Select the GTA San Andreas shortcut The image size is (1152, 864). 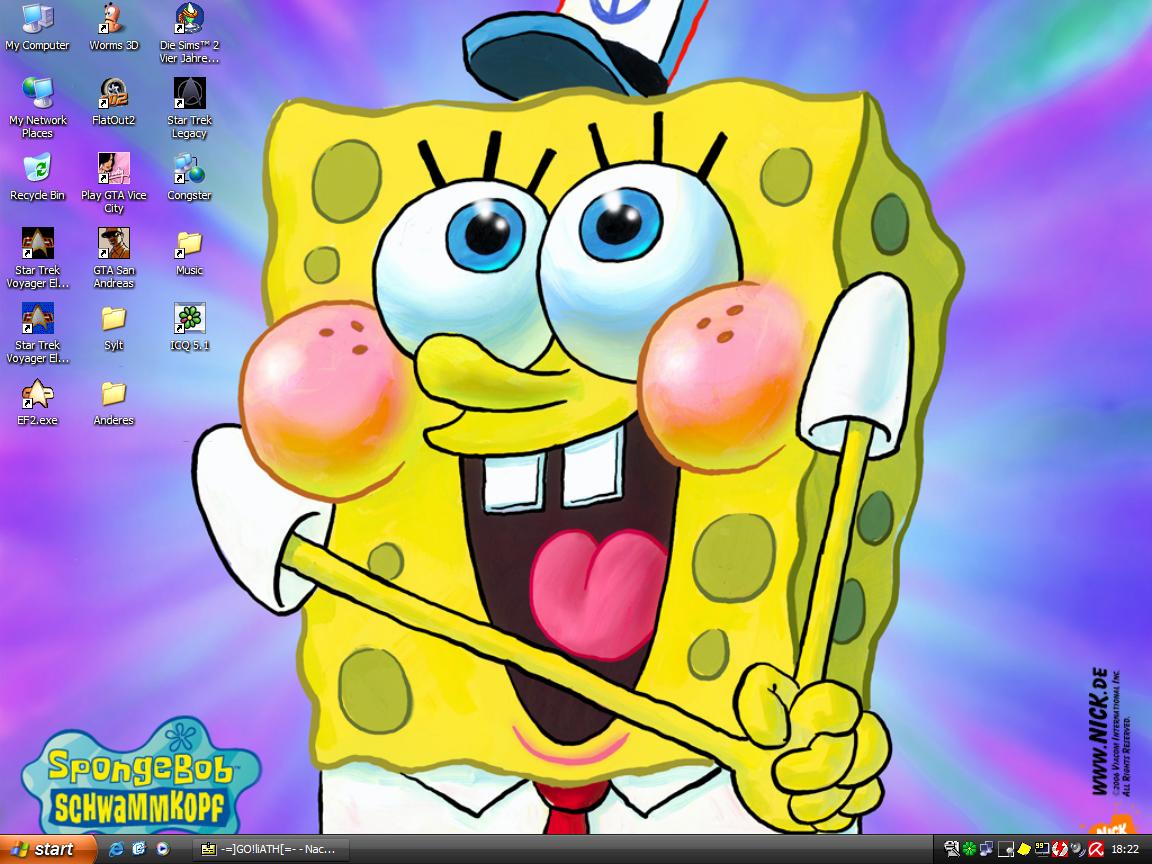point(114,243)
